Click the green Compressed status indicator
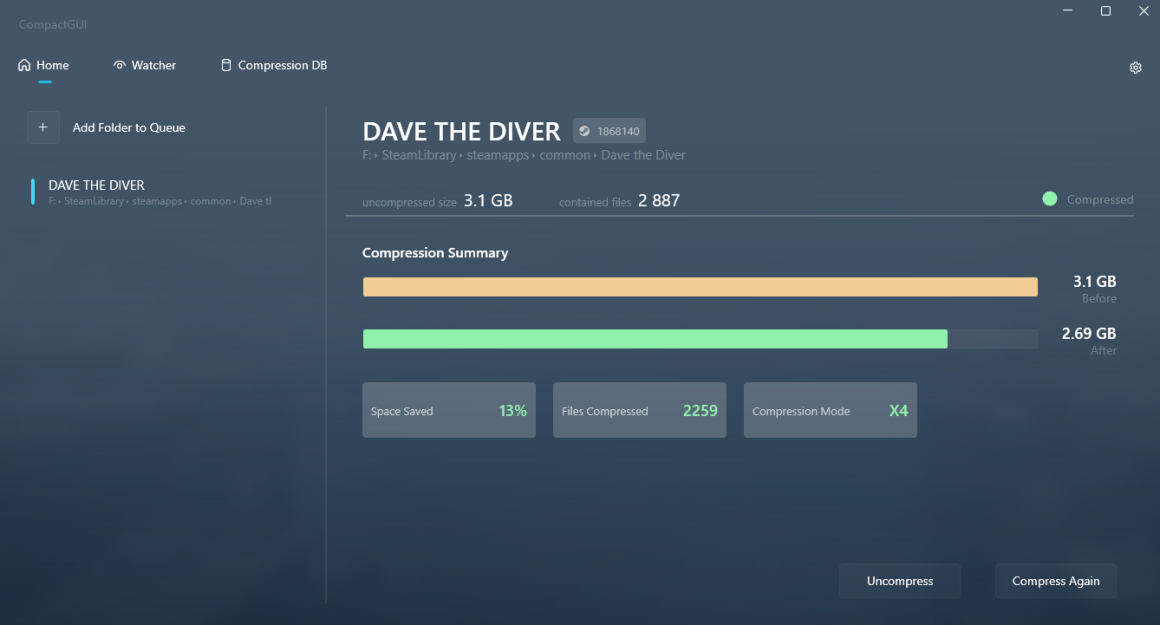Screen dimensions: 1160x625 click(x=1050, y=199)
